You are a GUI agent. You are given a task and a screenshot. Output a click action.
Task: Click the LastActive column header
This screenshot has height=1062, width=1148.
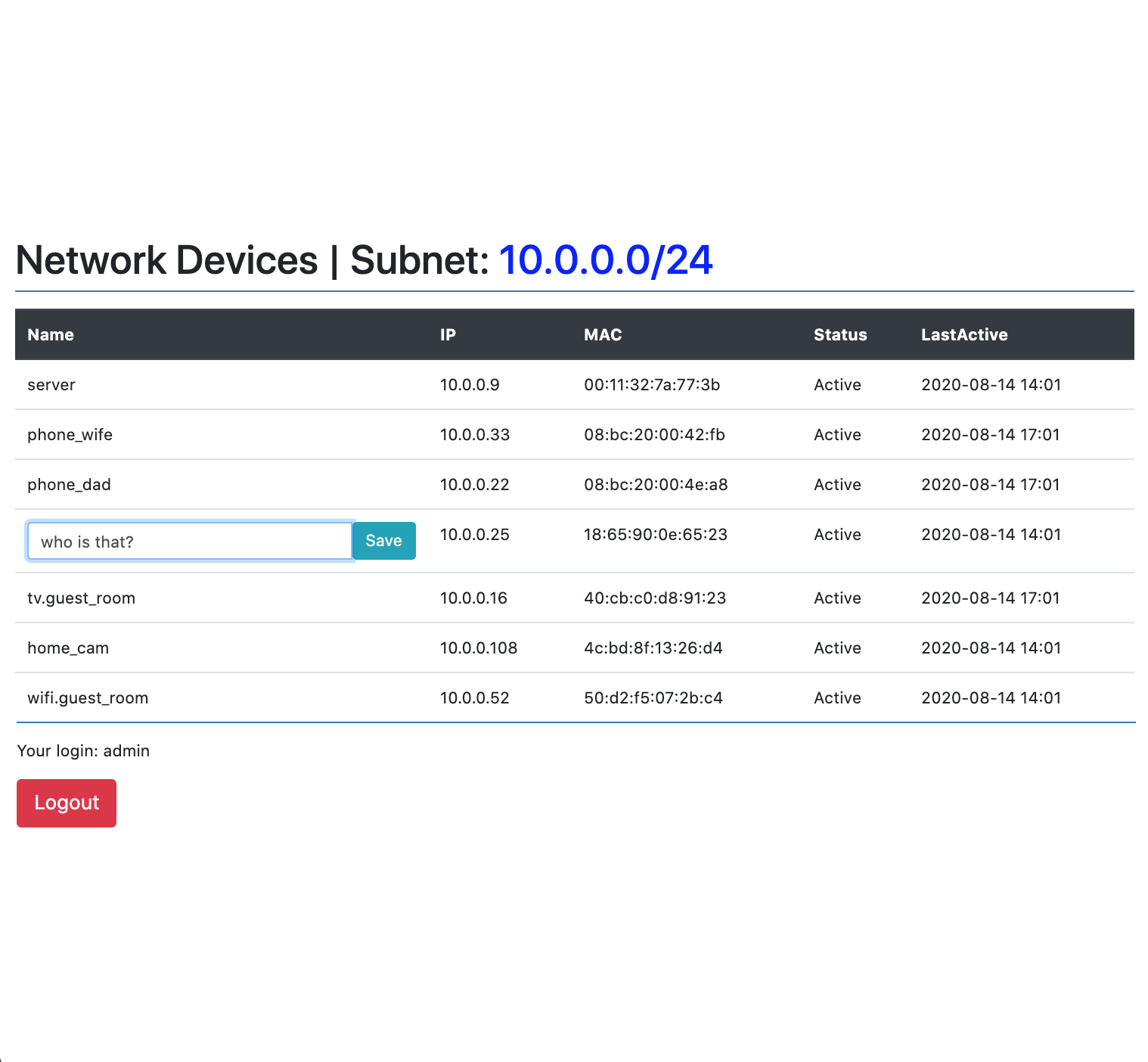tap(964, 334)
